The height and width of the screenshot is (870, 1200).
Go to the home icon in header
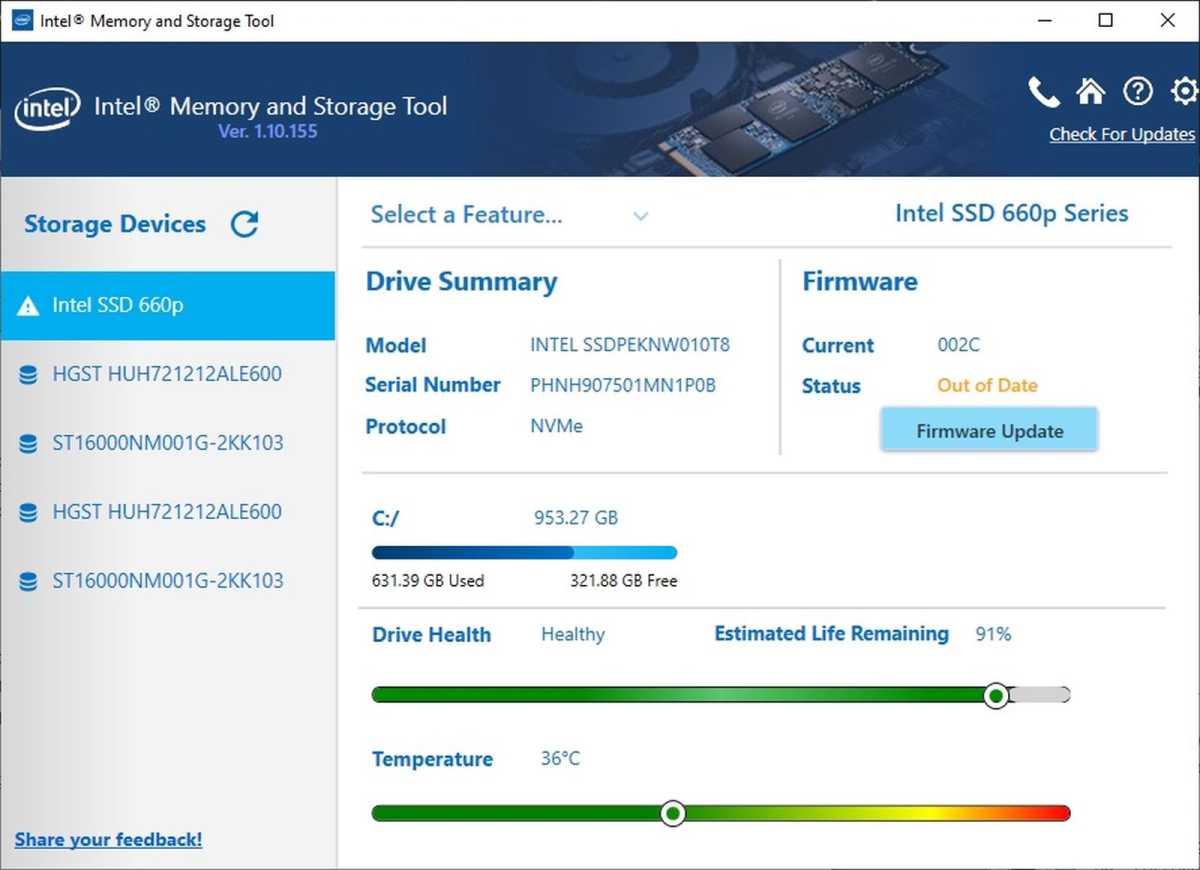pyautogui.click(x=1090, y=92)
